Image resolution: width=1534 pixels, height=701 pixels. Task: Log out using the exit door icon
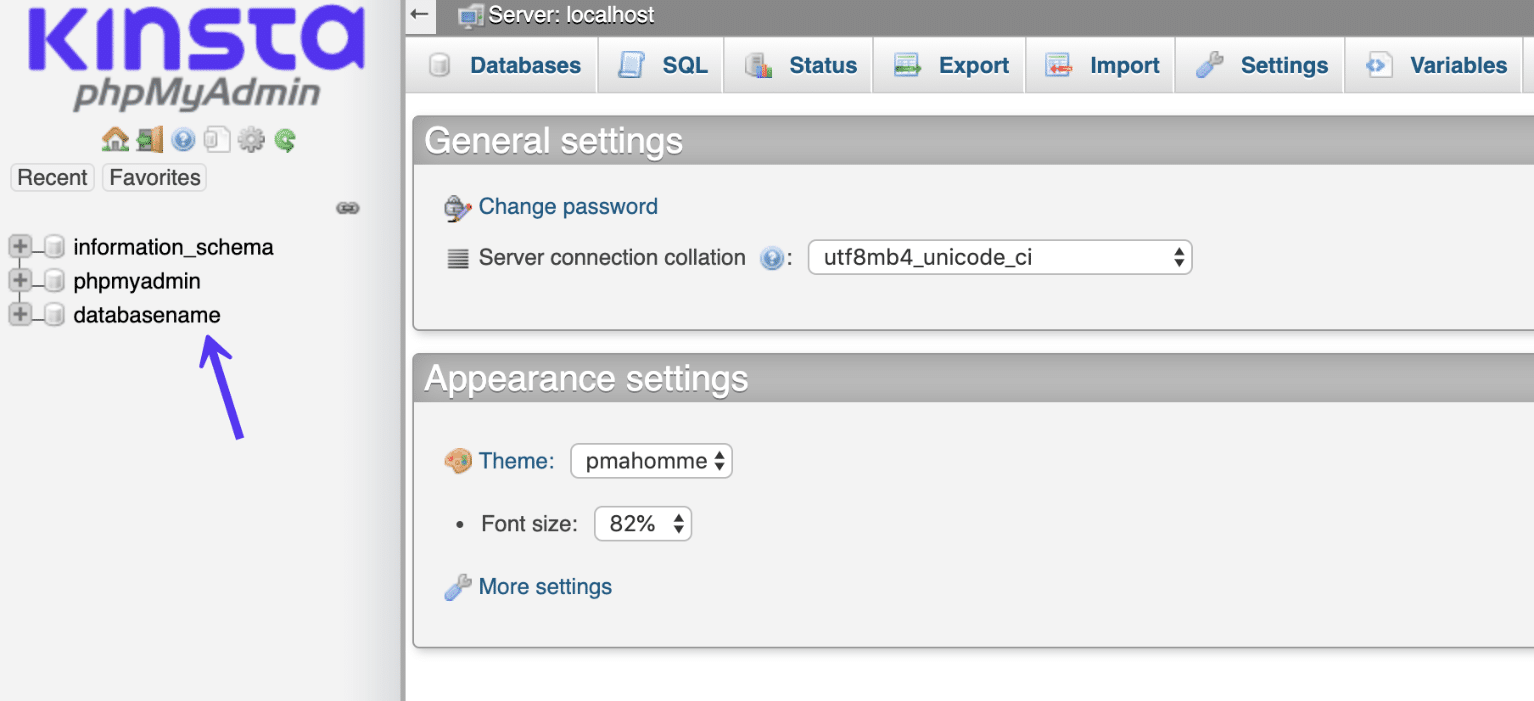tap(149, 139)
